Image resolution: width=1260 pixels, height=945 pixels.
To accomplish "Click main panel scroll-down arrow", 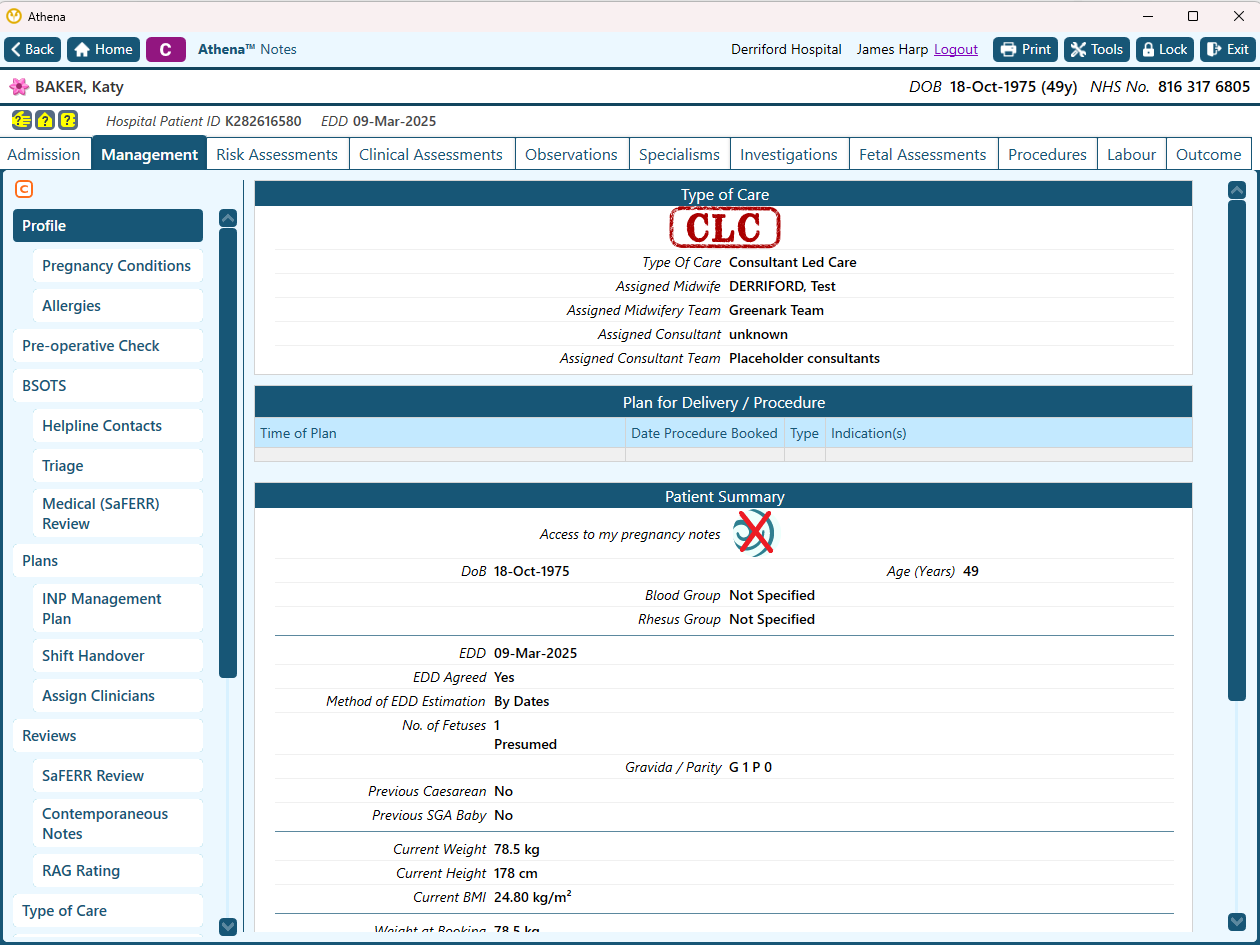I will [x=1237, y=922].
